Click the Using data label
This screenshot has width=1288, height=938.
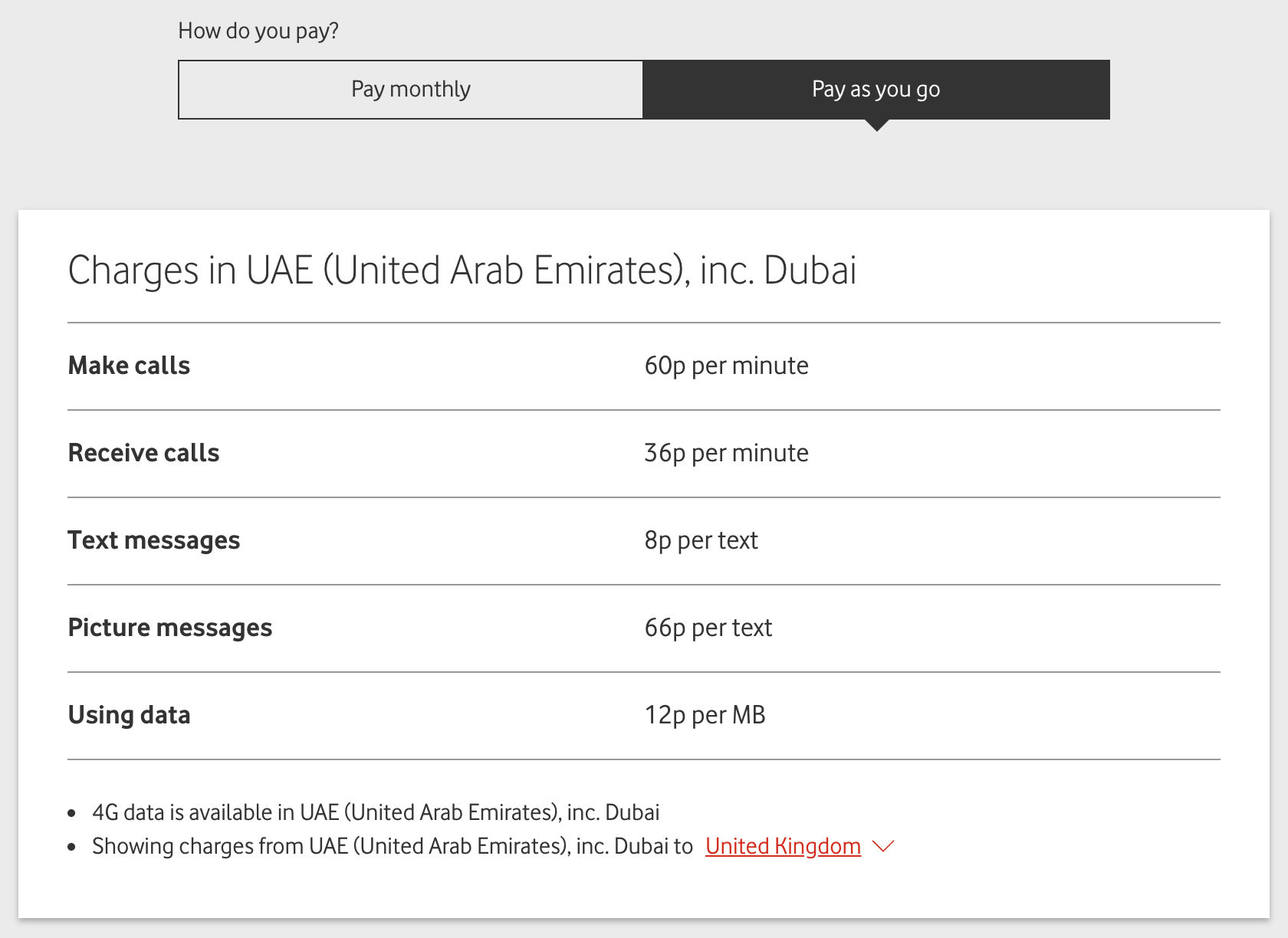point(129,714)
